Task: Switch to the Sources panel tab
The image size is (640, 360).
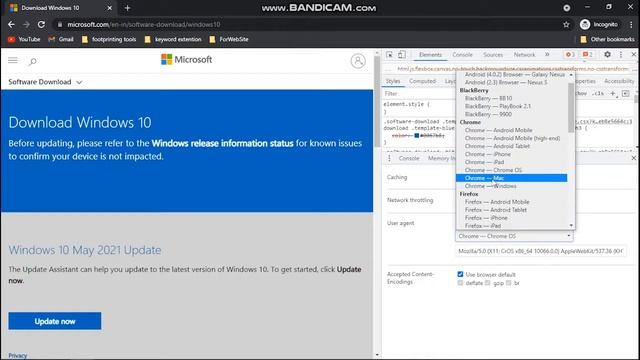Action: [x=493, y=55]
